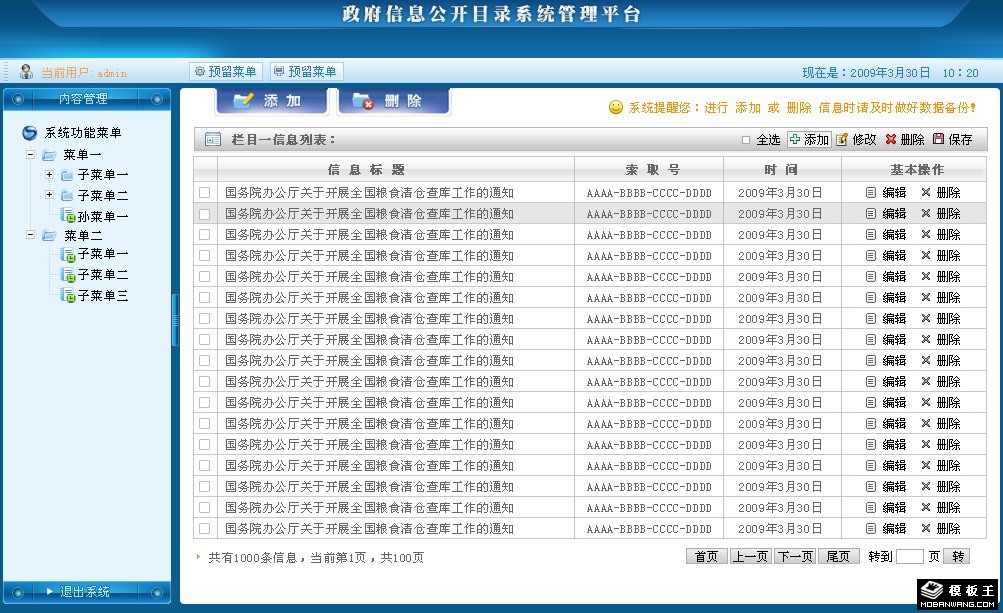Open the second 预留菜单 menu
Screen dimensions: 1003x613
[306, 72]
